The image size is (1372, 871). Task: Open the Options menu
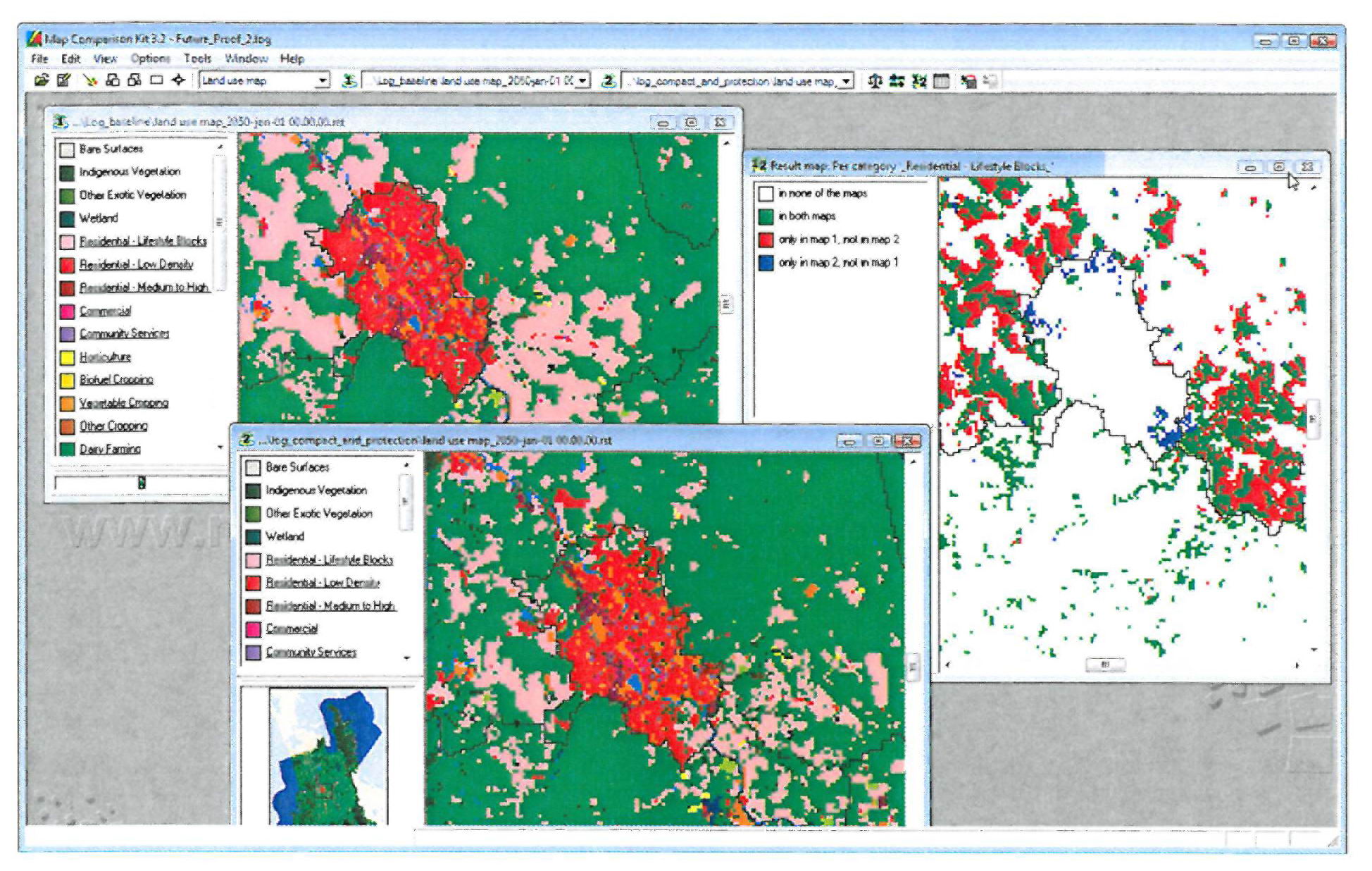click(x=150, y=58)
